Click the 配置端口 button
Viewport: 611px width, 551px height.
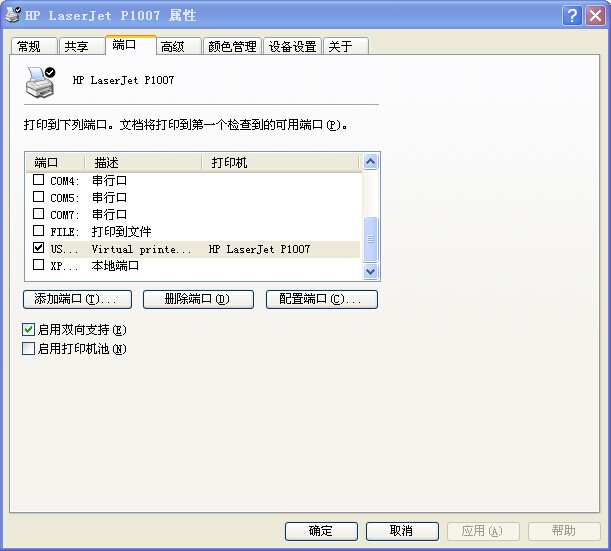click(321, 299)
